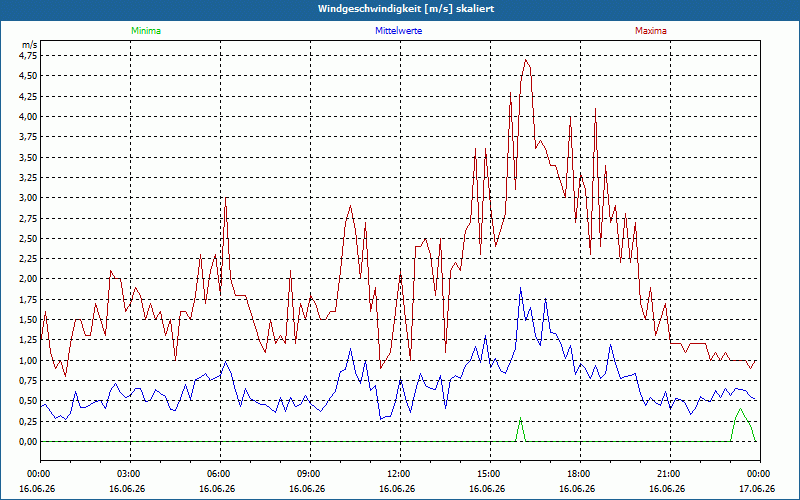This screenshot has height=500, width=800.
Task: Click the 09:00 time axis label
Action: coord(310,474)
